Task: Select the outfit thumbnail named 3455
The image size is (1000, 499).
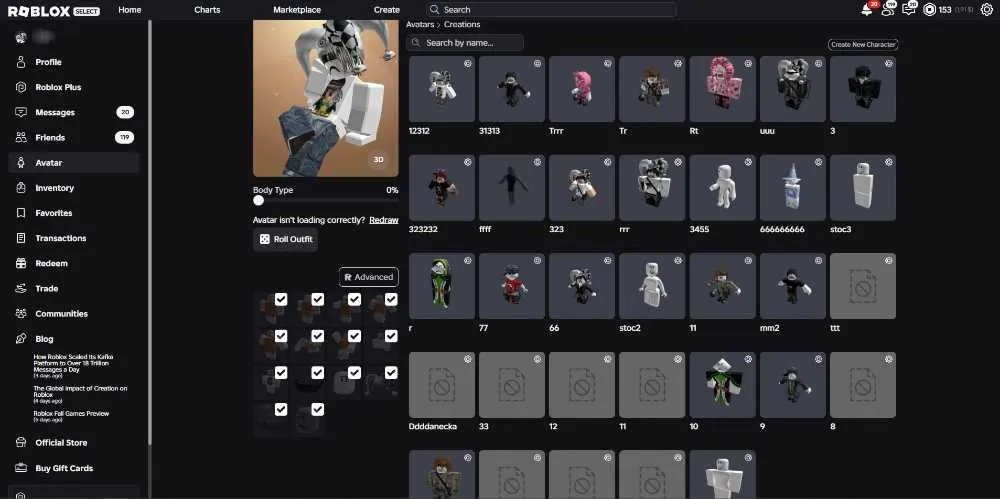Action: click(723, 188)
